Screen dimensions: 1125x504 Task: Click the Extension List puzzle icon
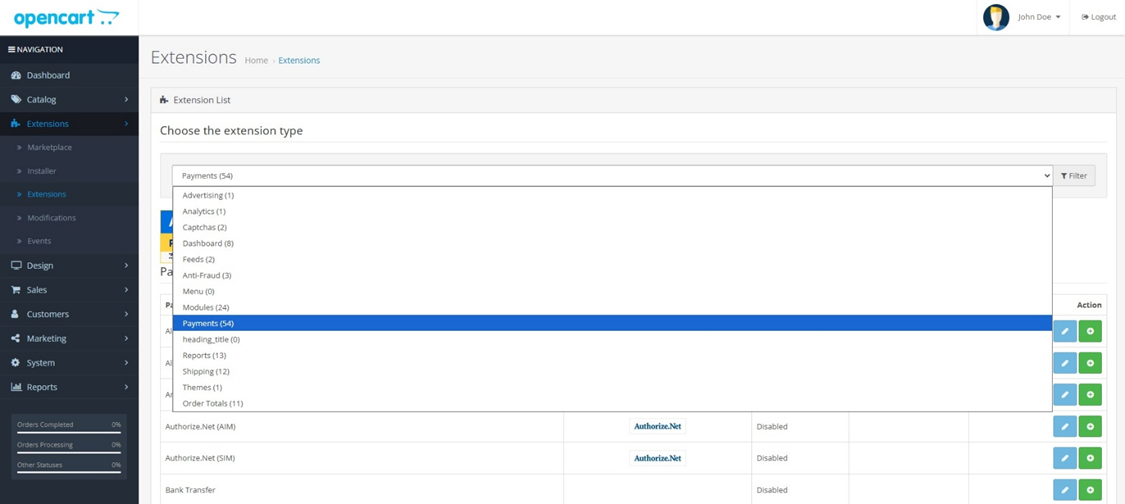(x=164, y=101)
